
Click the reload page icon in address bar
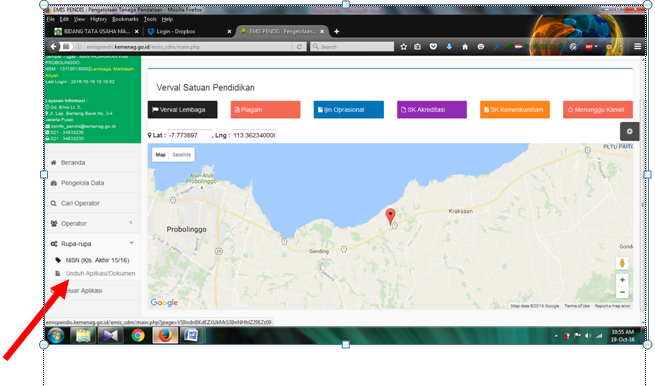(x=299, y=47)
